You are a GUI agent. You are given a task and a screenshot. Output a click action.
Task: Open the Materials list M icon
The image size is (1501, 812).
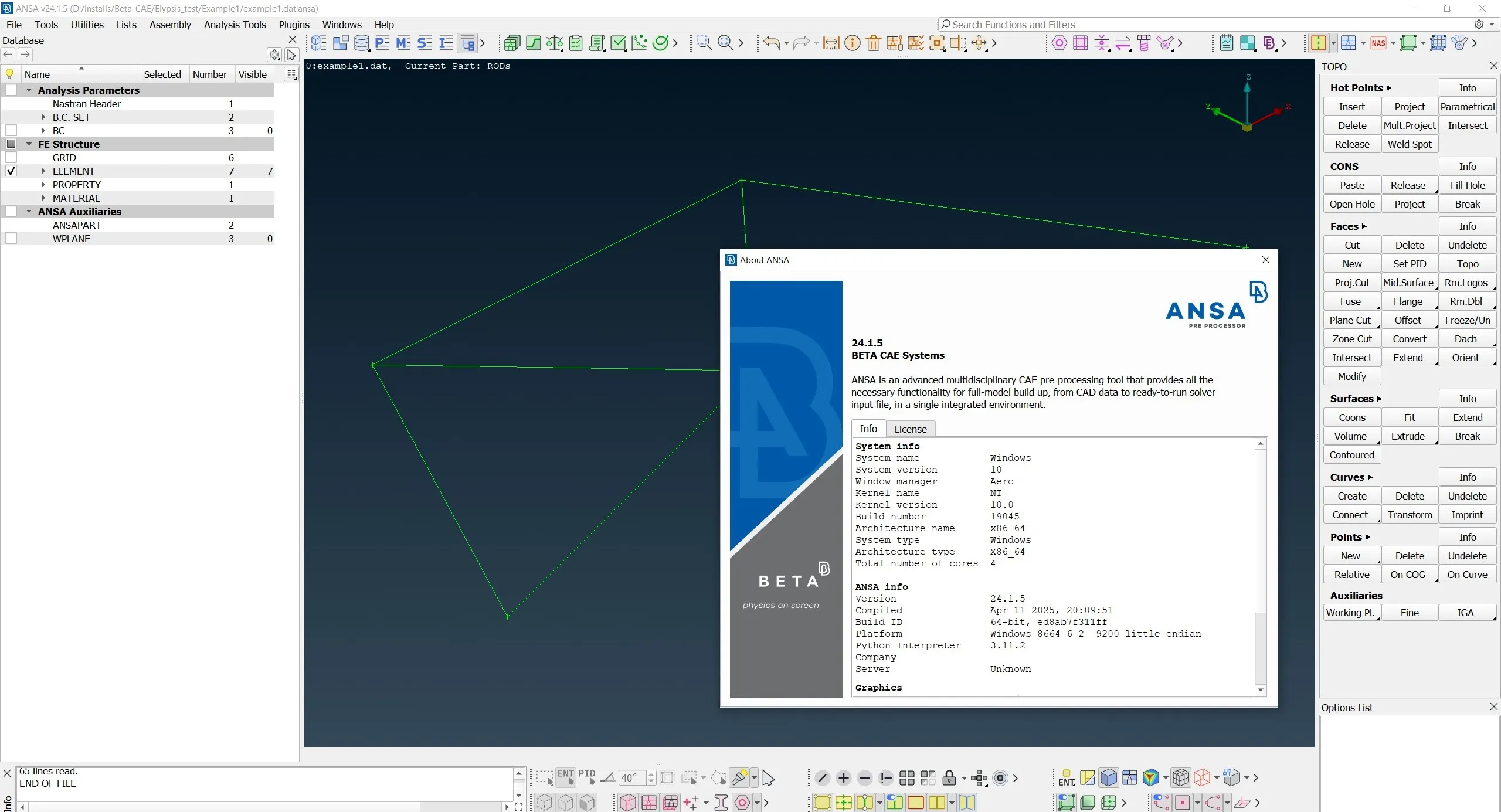403,43
